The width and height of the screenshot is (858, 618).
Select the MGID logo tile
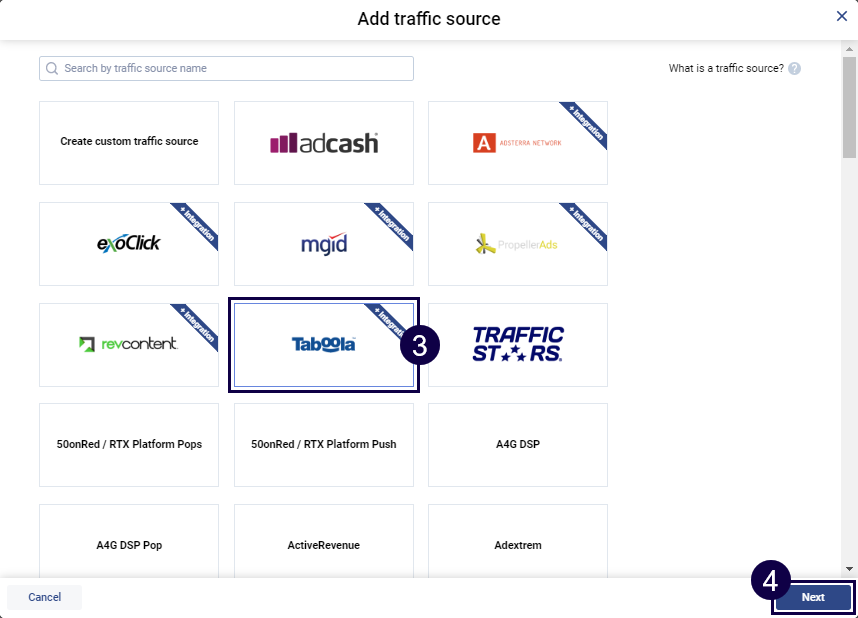323,244
